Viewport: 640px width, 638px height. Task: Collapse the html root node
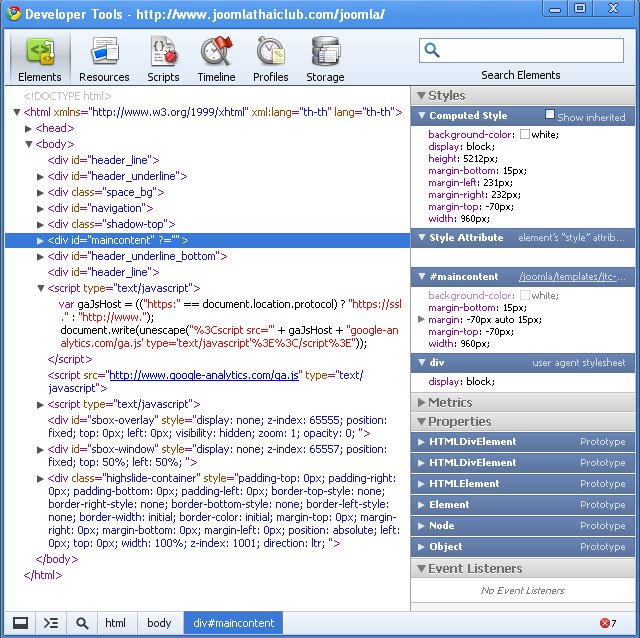coord(17,112)
